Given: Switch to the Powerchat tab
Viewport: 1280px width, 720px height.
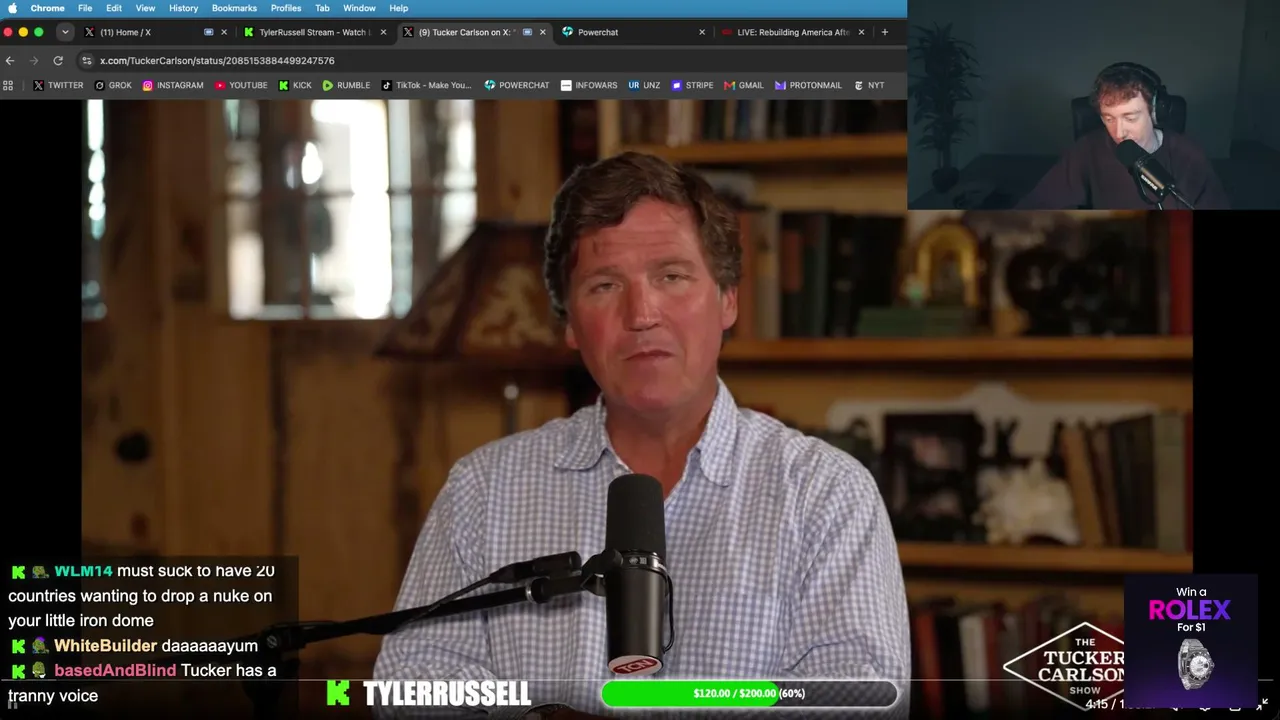Looking at the screenshot, I should coord(632,32).
